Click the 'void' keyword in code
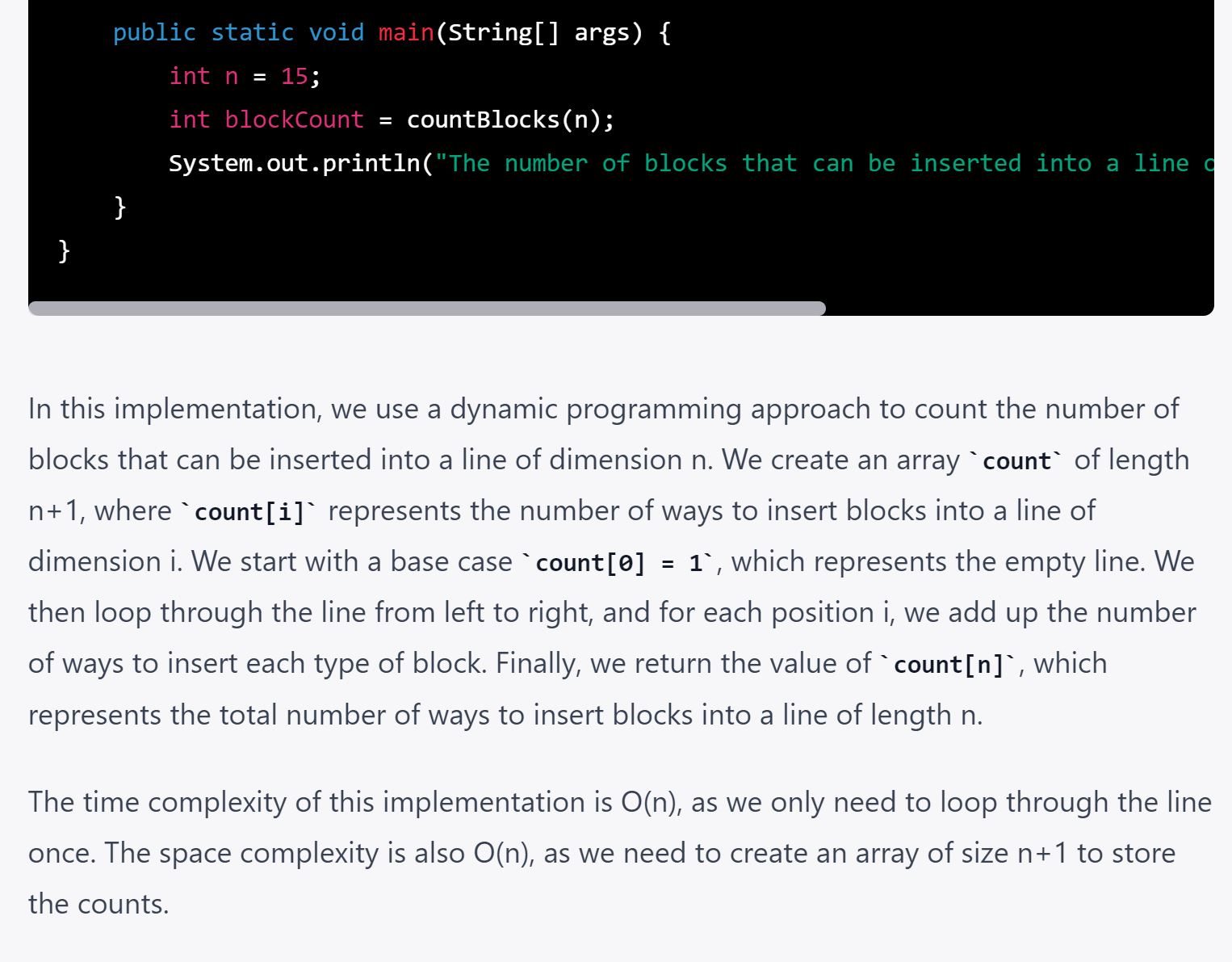 [336, 33]
